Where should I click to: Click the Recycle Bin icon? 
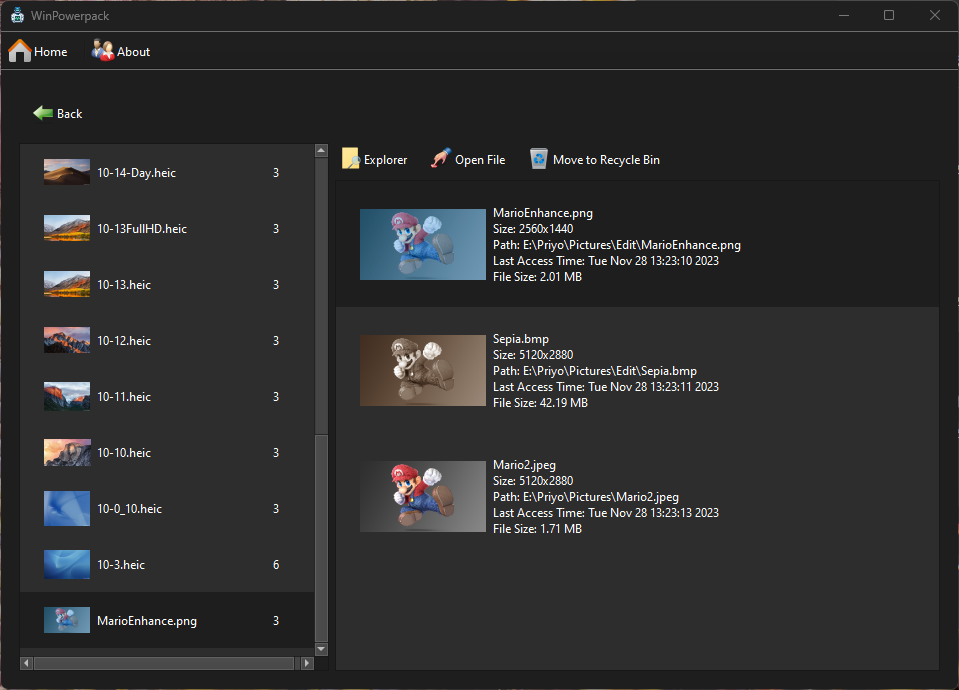[x=539, y=159]
